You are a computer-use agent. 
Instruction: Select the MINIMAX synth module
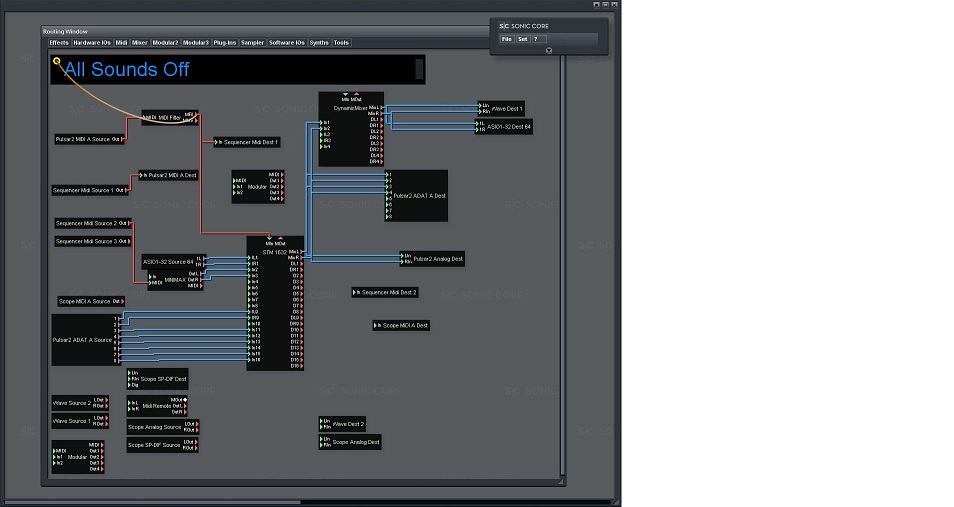pyautogui.click(x=176, y=280)
